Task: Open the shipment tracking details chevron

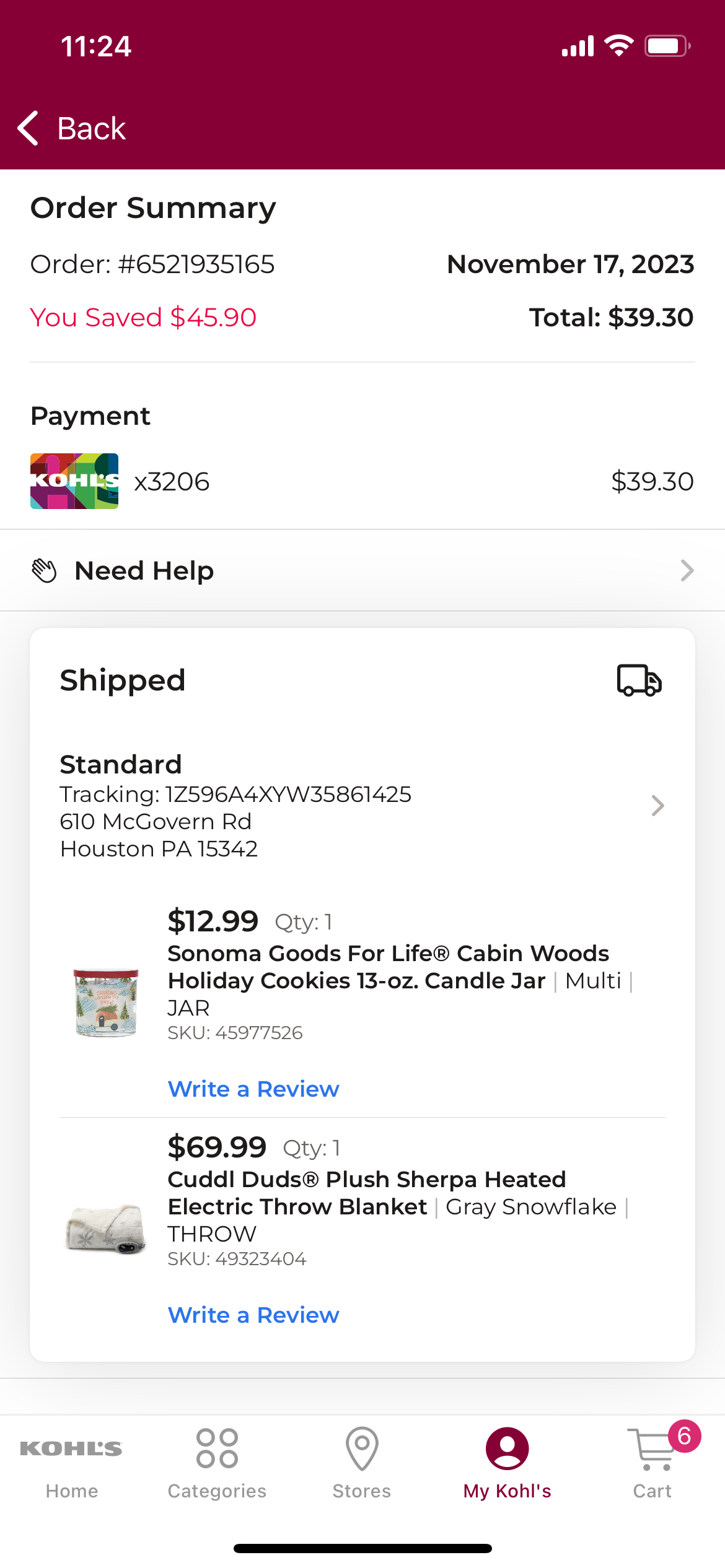Action: (x=657, y=806)
